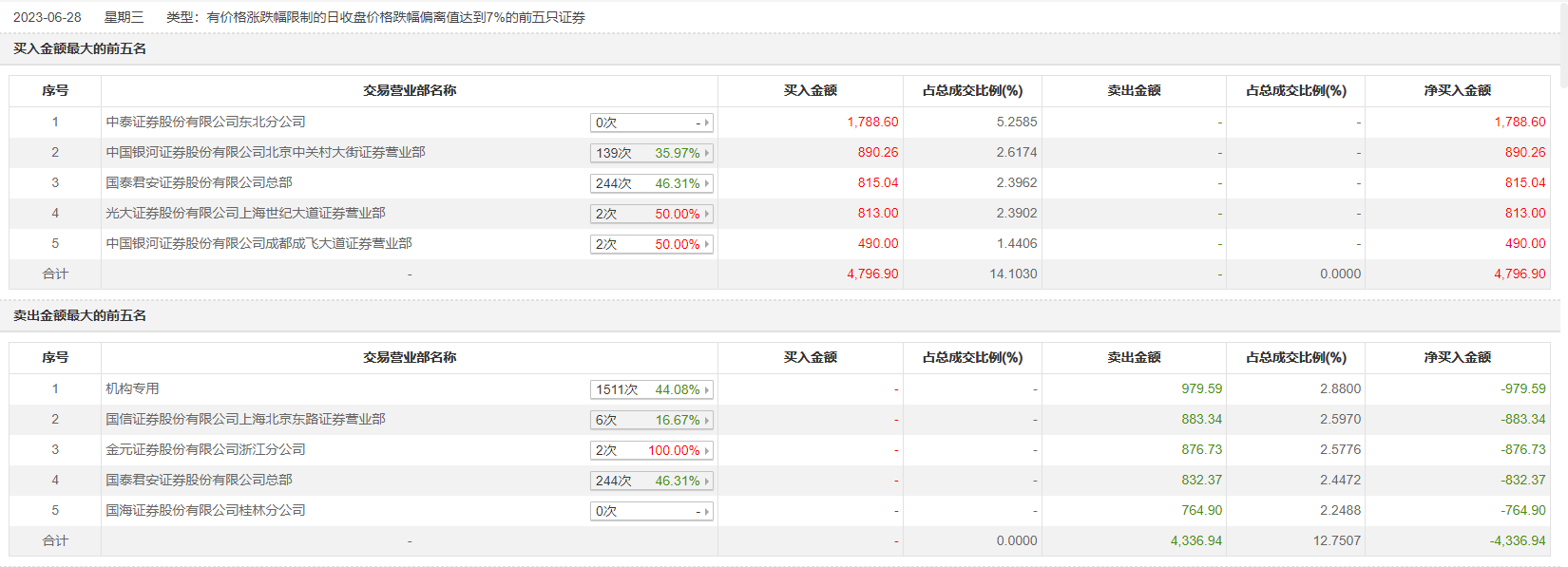1568x567 pixels.
Task: Open 国海证券股份有限公司桂林分公司 link
Action: pyautogui.click(x=205, y=510)
